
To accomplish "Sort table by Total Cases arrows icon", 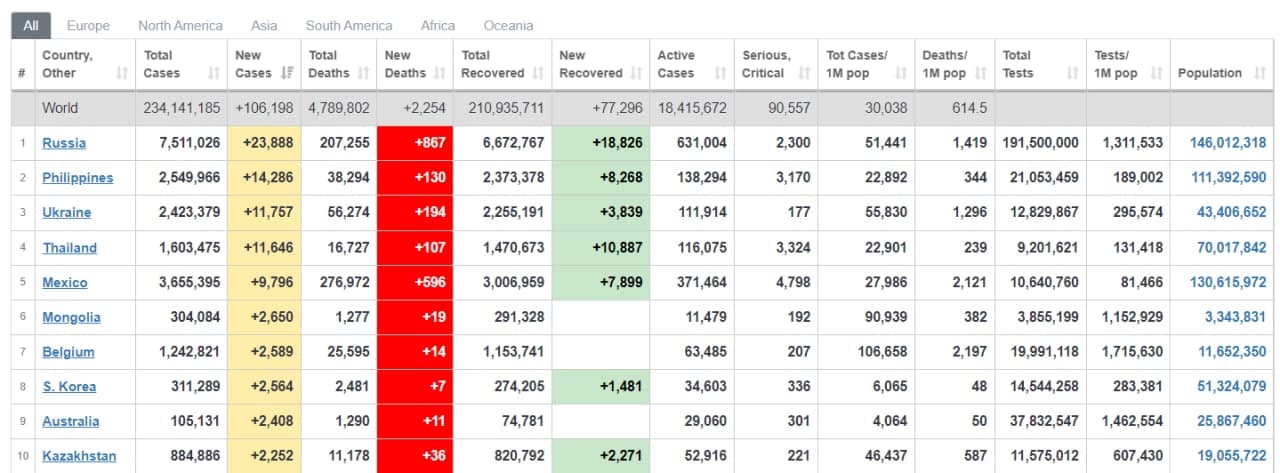I will point(214,73).
